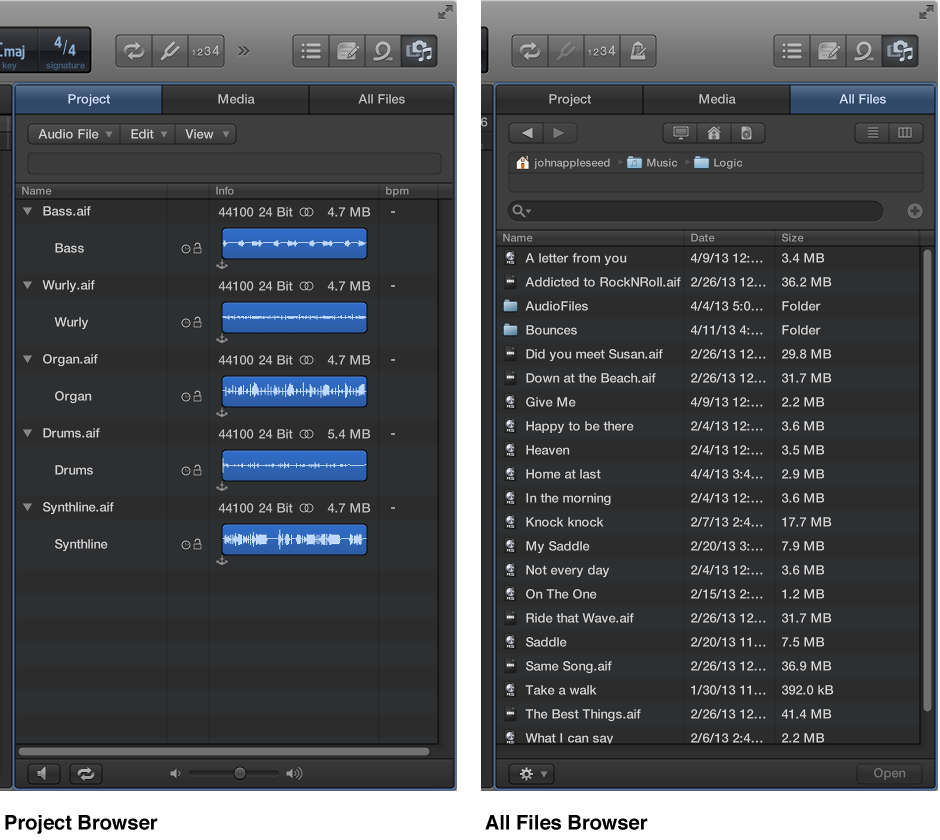
Task: Enable the Metronome
Action: 637,50
